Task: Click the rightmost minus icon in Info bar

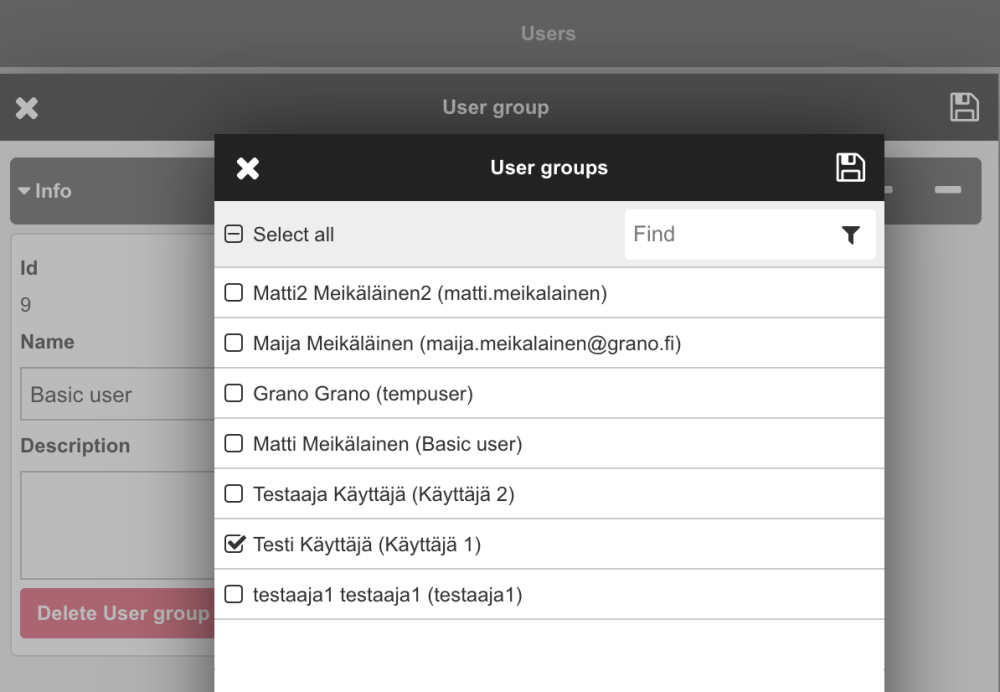Action: coord(948,190)
